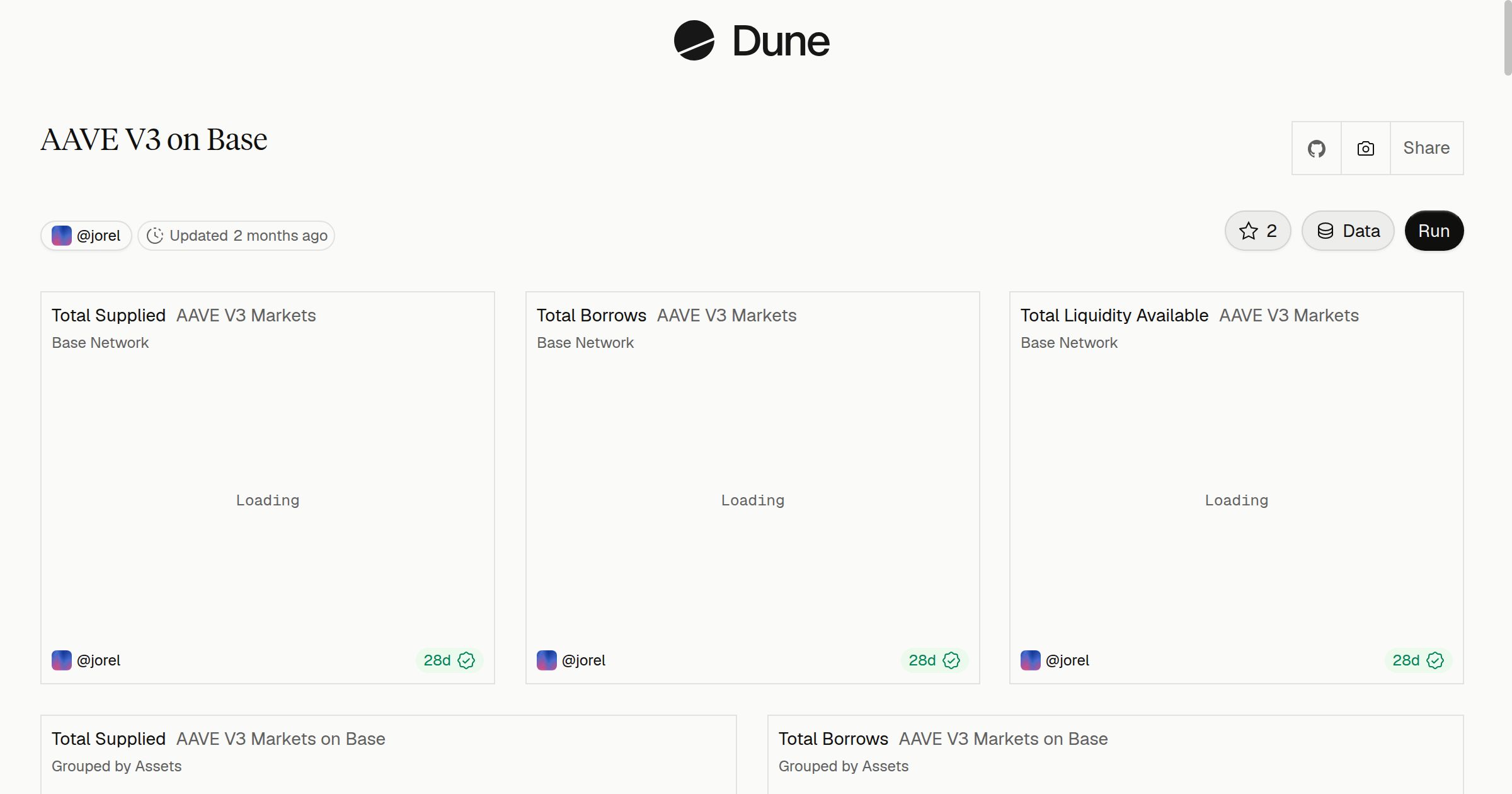Open @jorel avatar in Total Borrows card footer
The width and height of the screenshot is (1512, 794).
547,660
